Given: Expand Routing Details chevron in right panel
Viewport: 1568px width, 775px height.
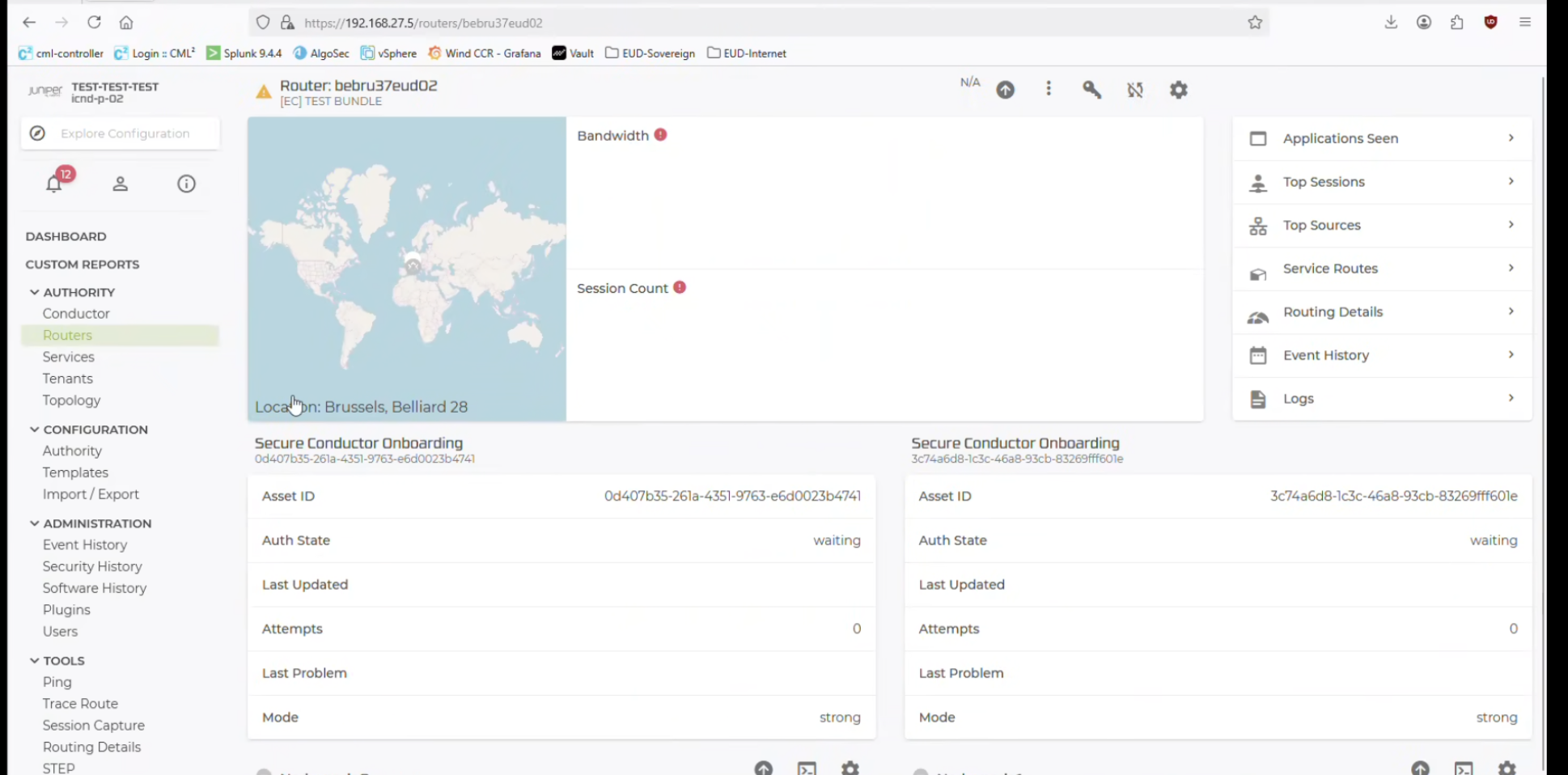Looking at the screenshot, I should point(1511,311).
